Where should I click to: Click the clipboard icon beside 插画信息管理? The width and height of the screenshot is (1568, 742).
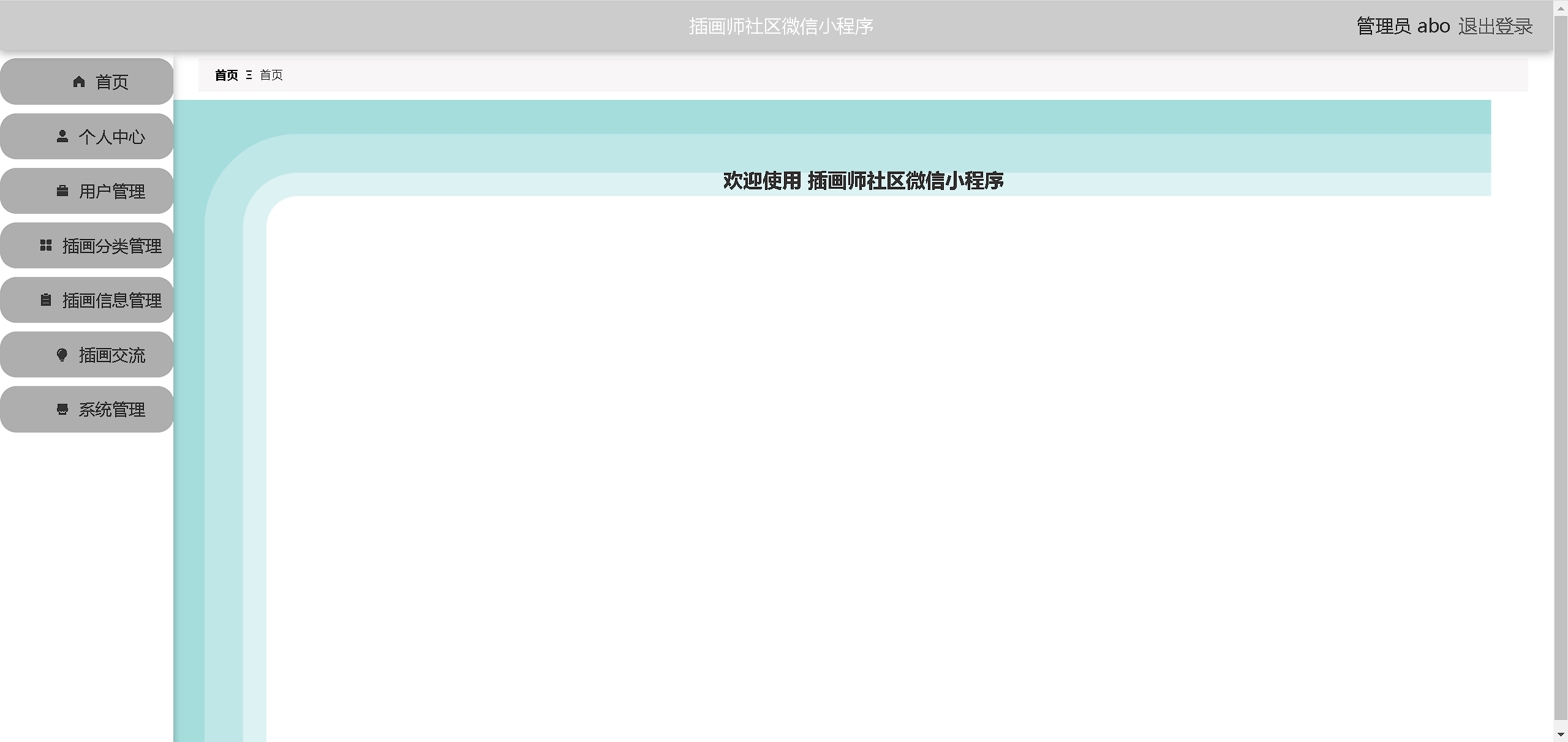point(46,300)
